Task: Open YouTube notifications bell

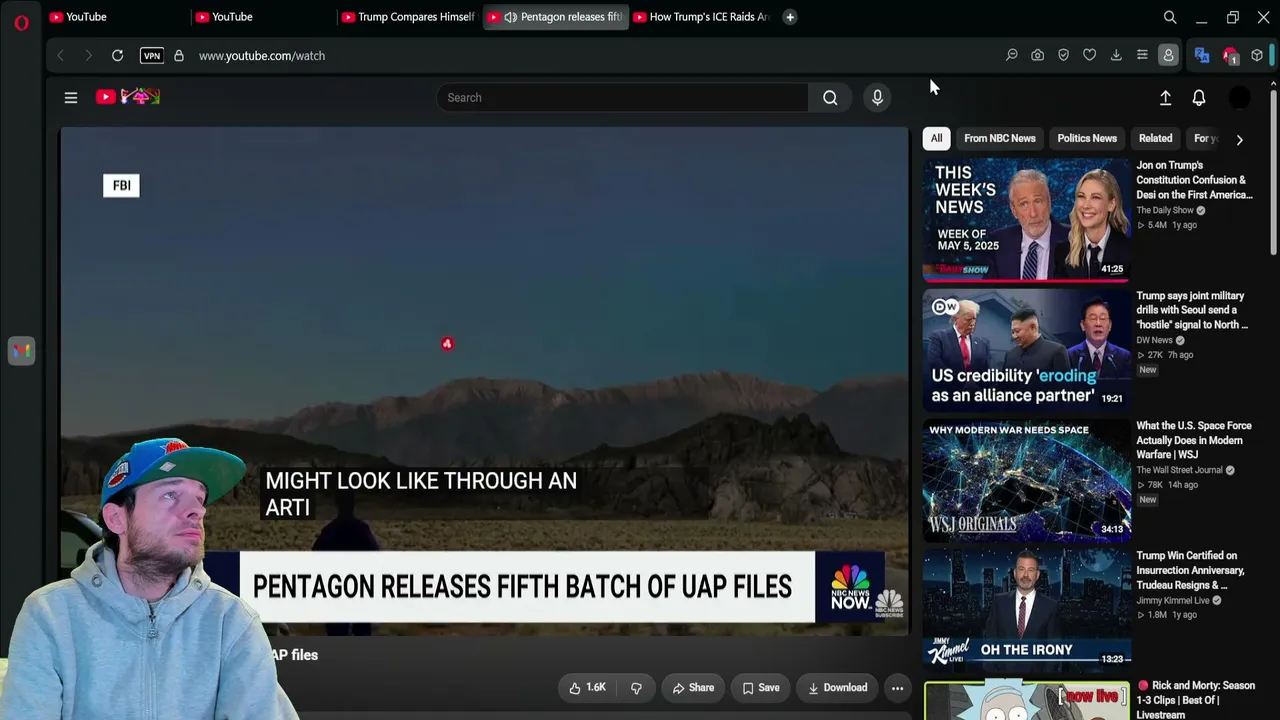Action: pyautogui.click(x=1199, y=98)
